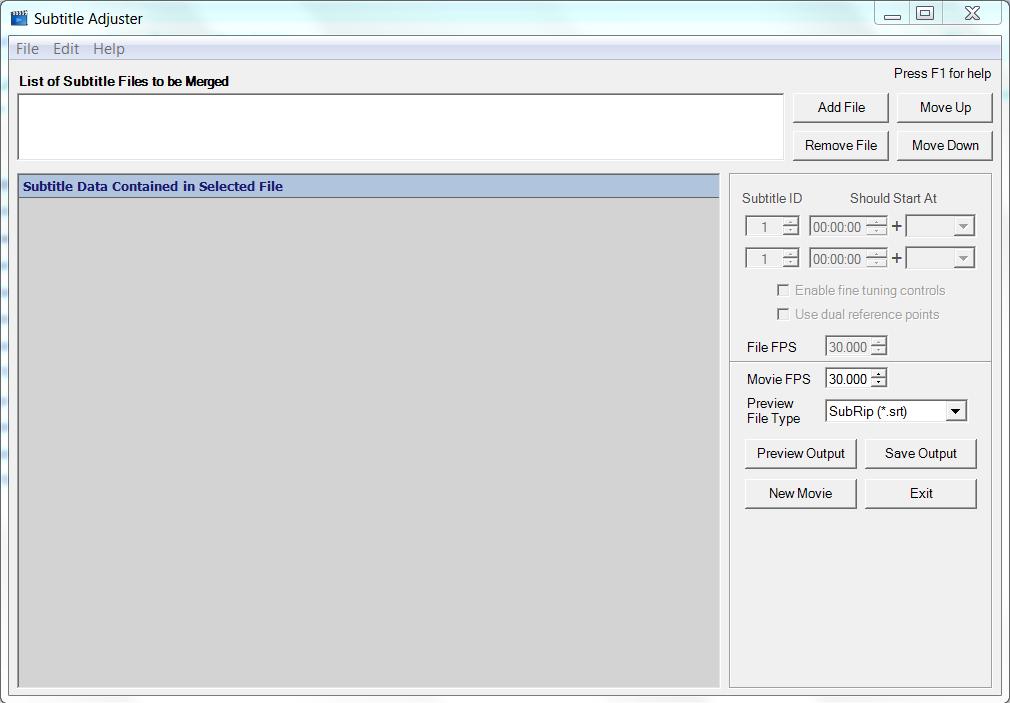The width and height of the screenshot is (1010, 703).
Task: Click 'Press F1 for help' text
Action: click(942, 73)
